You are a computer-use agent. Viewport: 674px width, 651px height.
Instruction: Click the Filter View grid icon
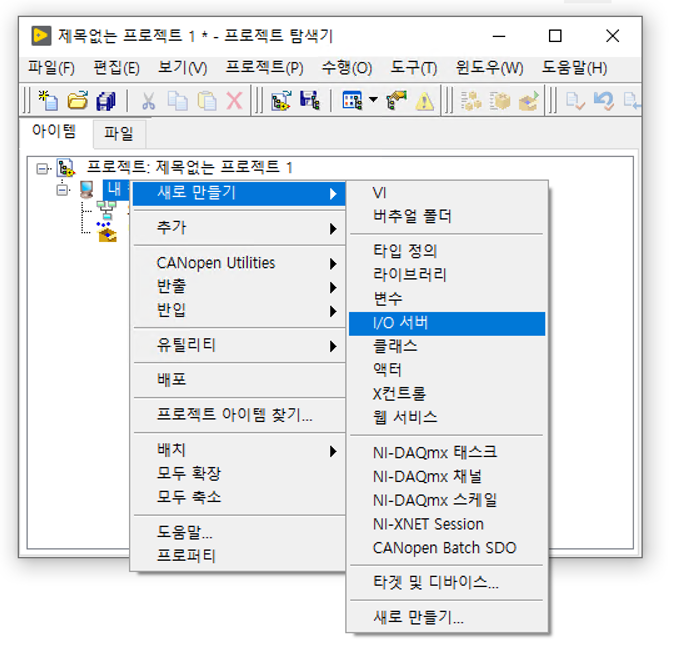coord(352,101)
